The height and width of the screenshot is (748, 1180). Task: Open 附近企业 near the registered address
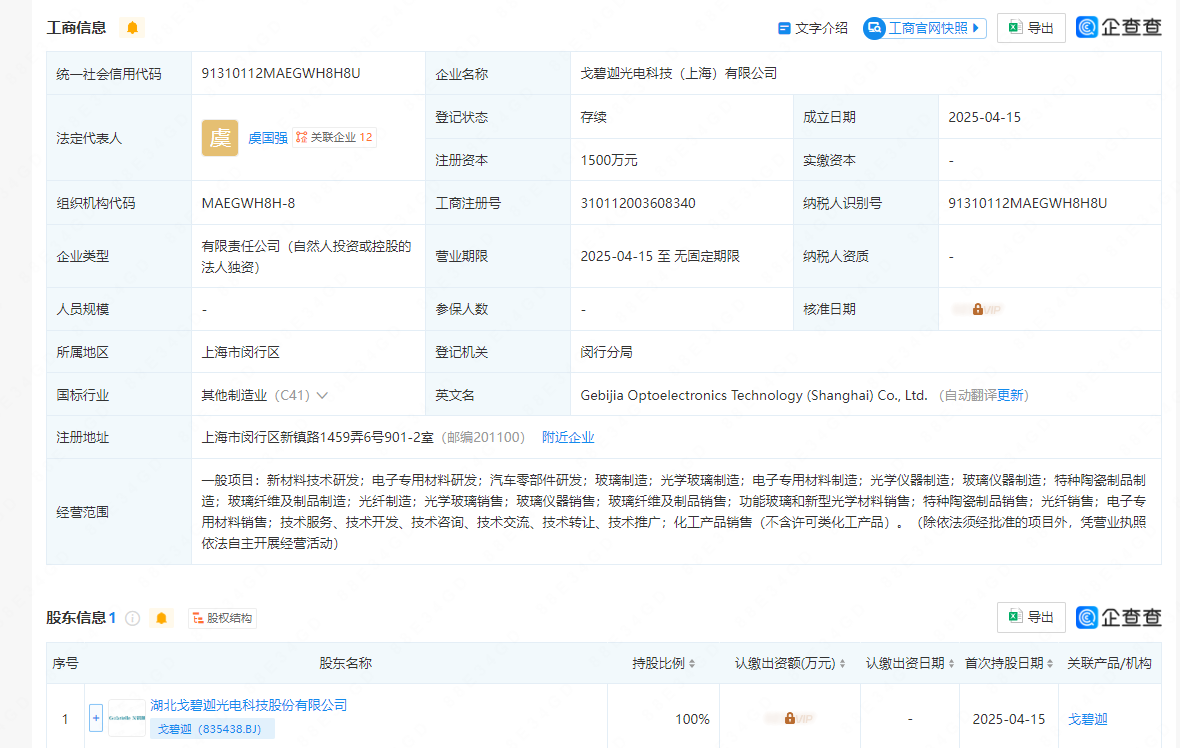click(x=568, y=436)
